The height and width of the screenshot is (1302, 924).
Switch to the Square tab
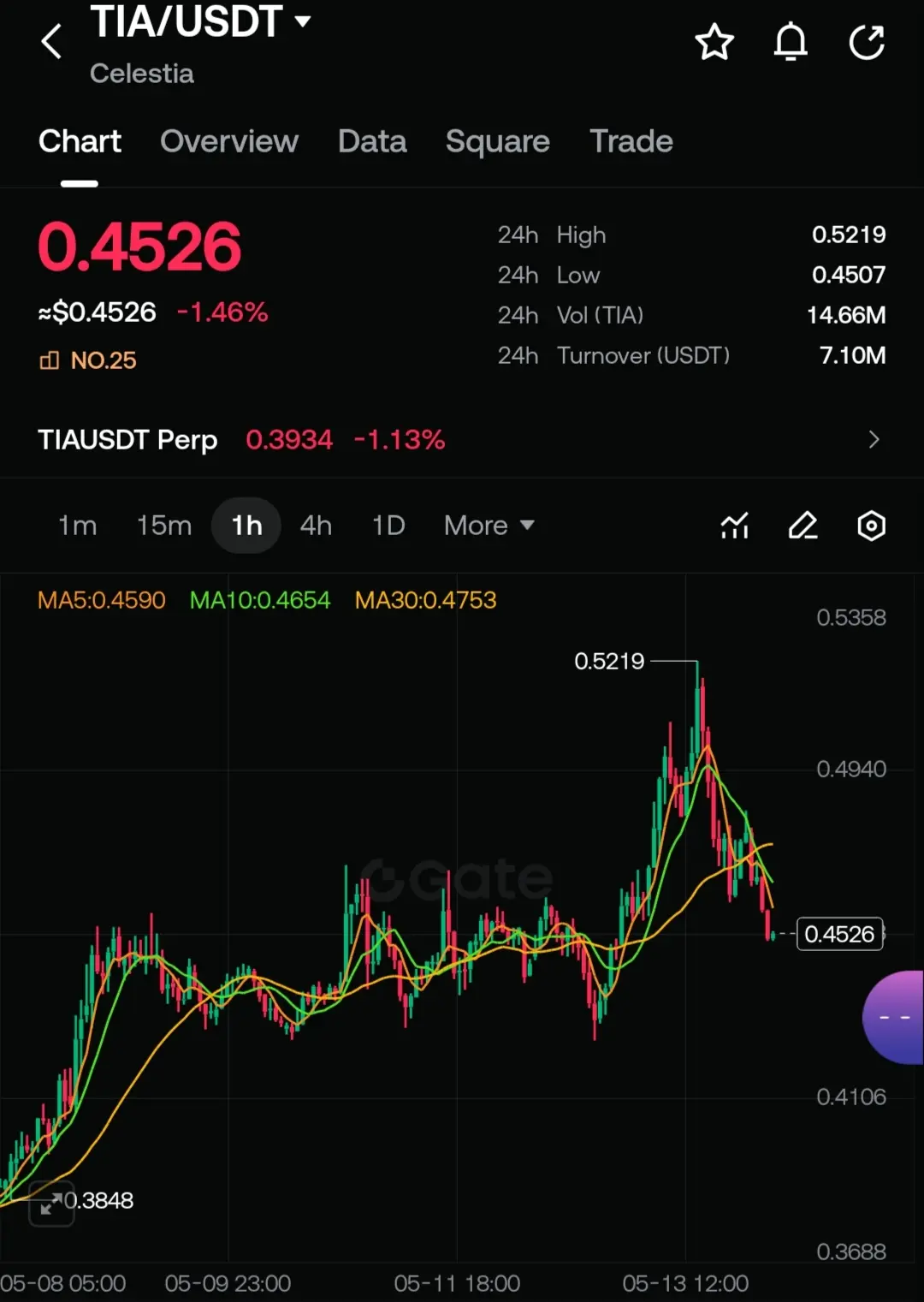(498, 141)
